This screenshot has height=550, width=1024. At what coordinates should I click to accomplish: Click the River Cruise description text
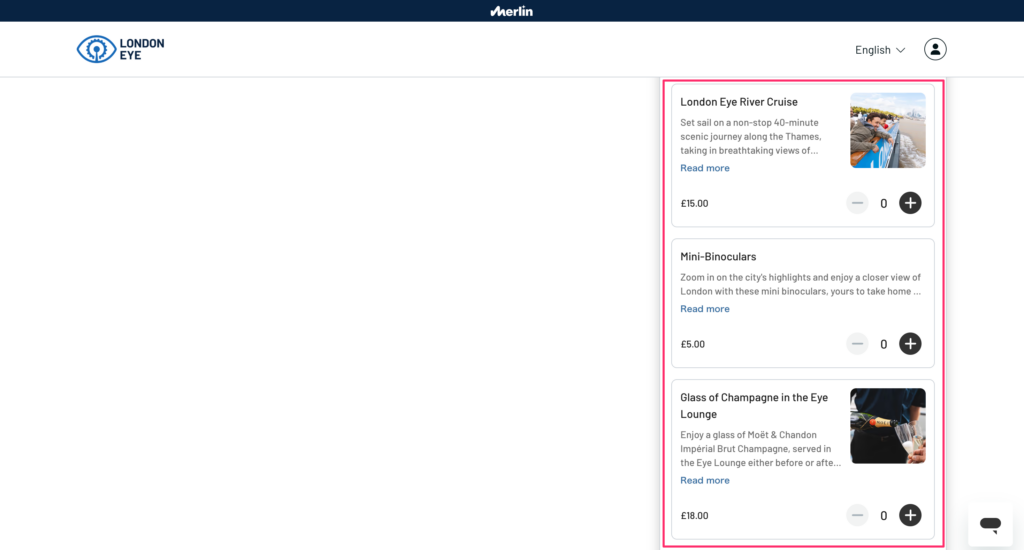751,137
